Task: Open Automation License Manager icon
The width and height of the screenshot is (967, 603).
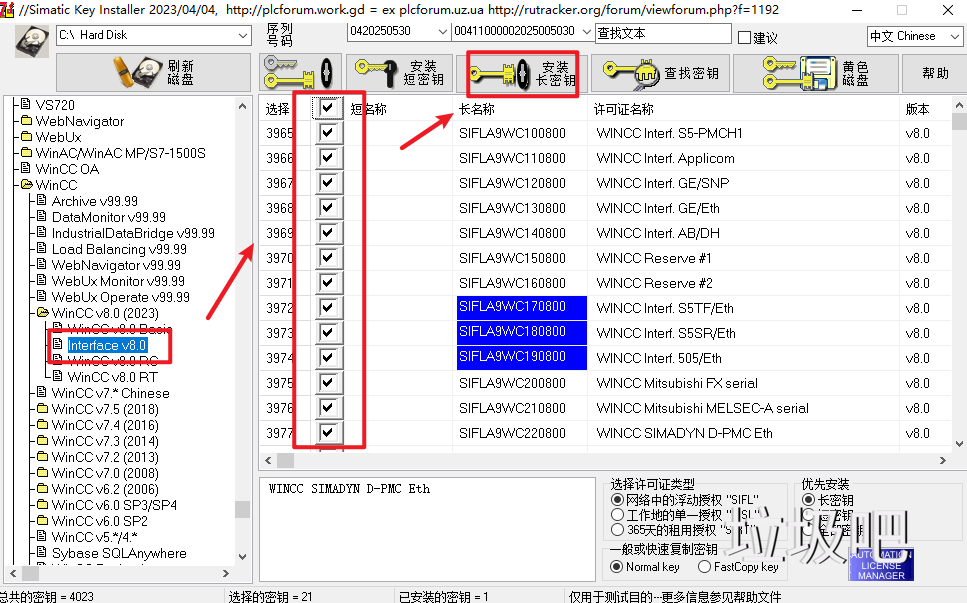Action: (880, 565)
